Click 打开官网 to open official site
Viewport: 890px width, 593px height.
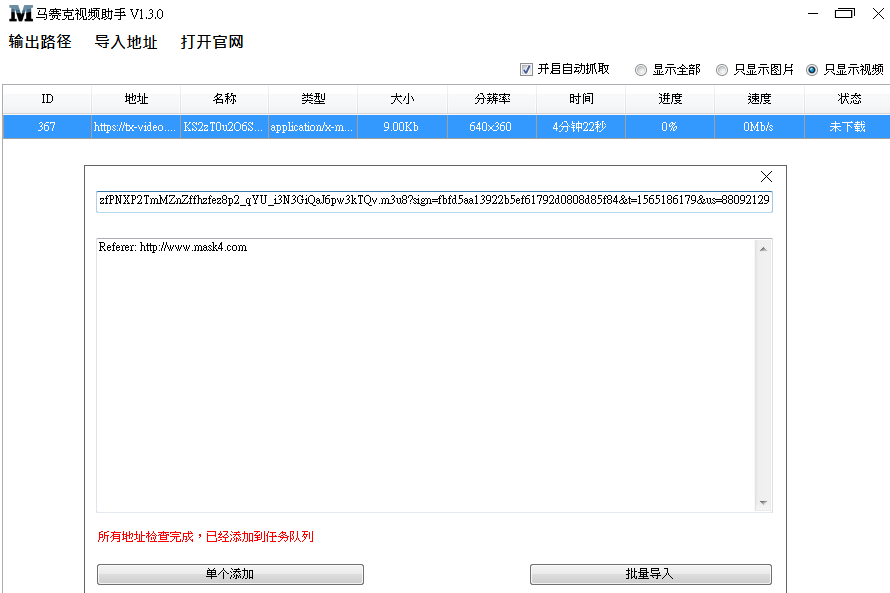pos(212,41)
